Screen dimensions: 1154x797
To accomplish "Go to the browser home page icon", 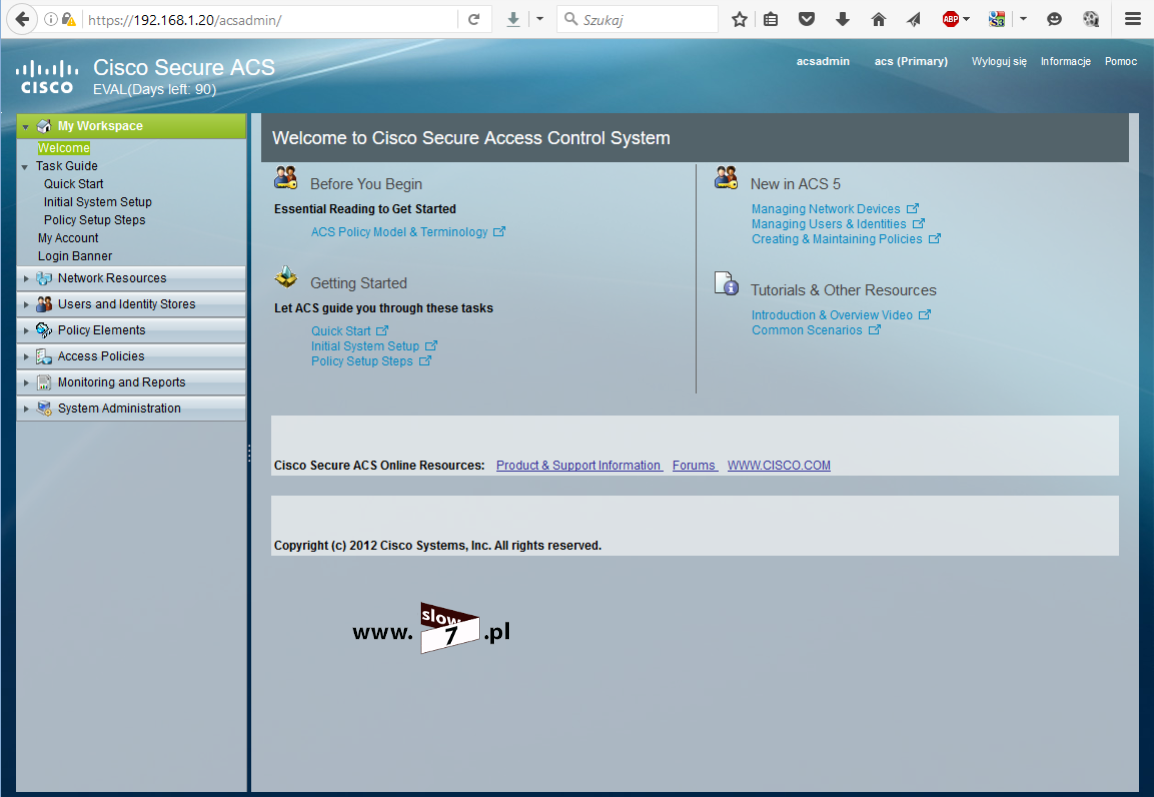I will pyautogui.click(x=878, y=20).
